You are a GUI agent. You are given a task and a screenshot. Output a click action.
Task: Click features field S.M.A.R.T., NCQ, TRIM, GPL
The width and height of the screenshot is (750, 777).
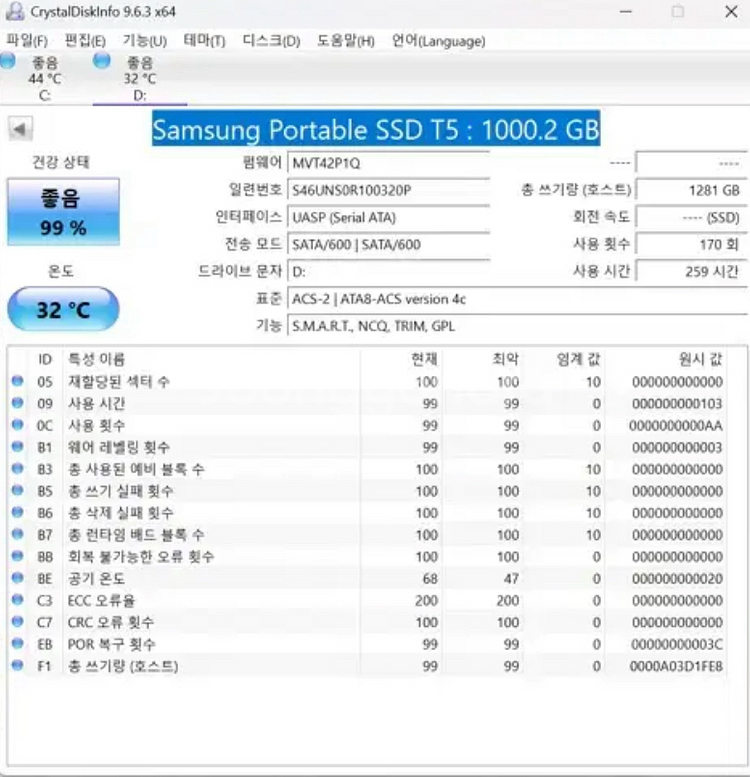[x=518, y=326]
